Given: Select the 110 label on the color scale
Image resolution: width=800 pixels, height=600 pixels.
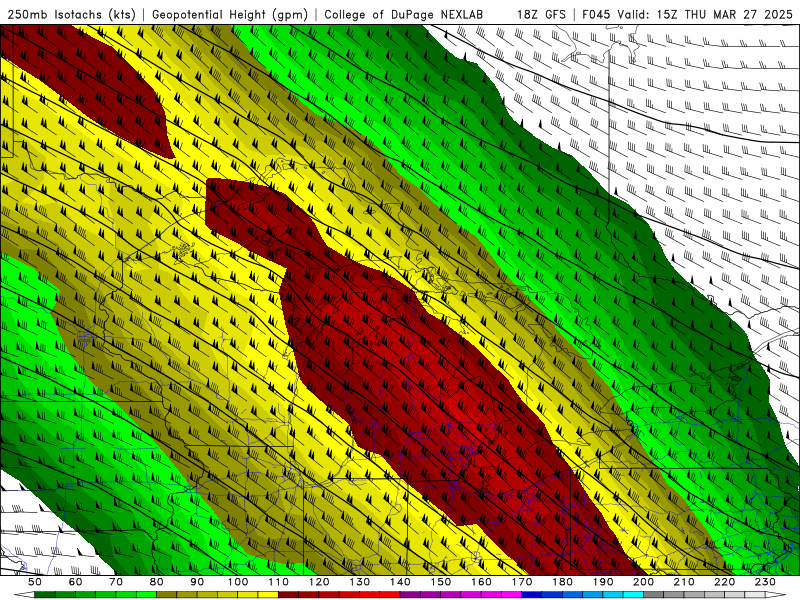Looking at the screenshot, I should coord(278,582).
